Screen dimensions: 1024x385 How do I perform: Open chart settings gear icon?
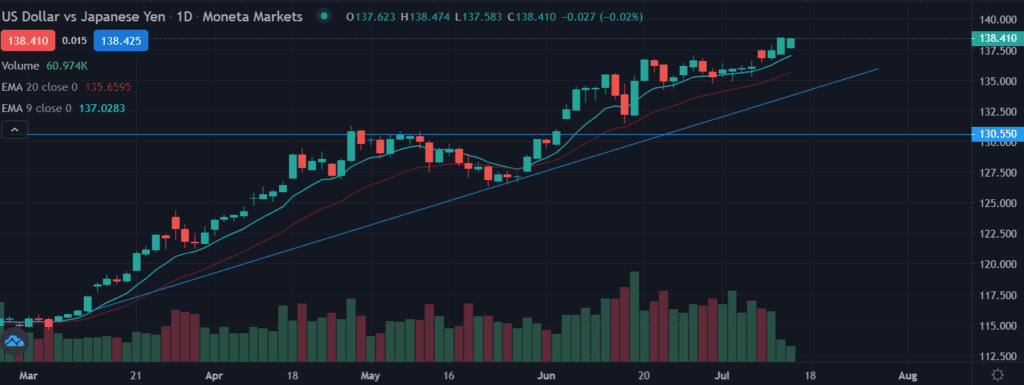tap(997, 375)
